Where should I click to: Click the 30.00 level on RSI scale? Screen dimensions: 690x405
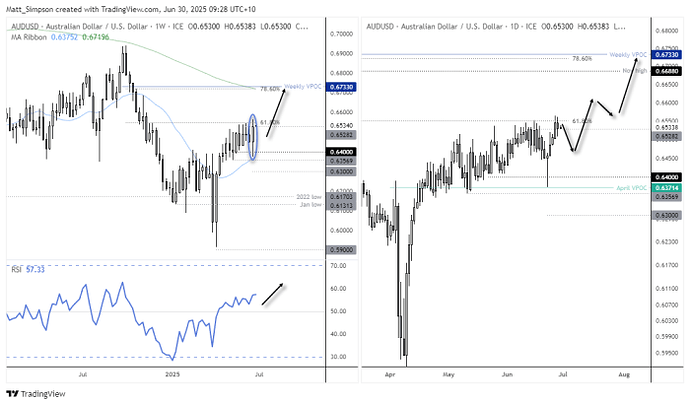click(338, 357)
